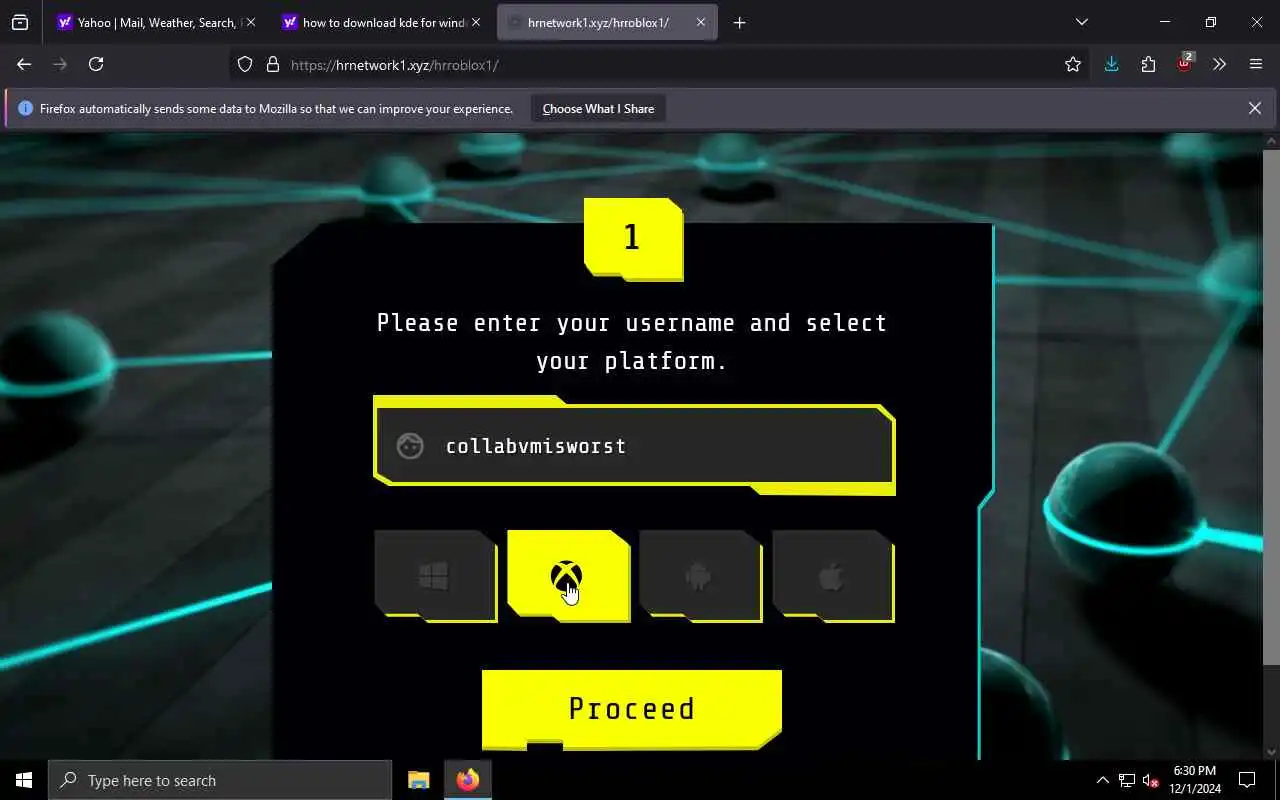Image resolution: width=1280 pixels, height=800 pixels.
Task: Click scrollbar down arrow
Action: tap(1271, 751)
